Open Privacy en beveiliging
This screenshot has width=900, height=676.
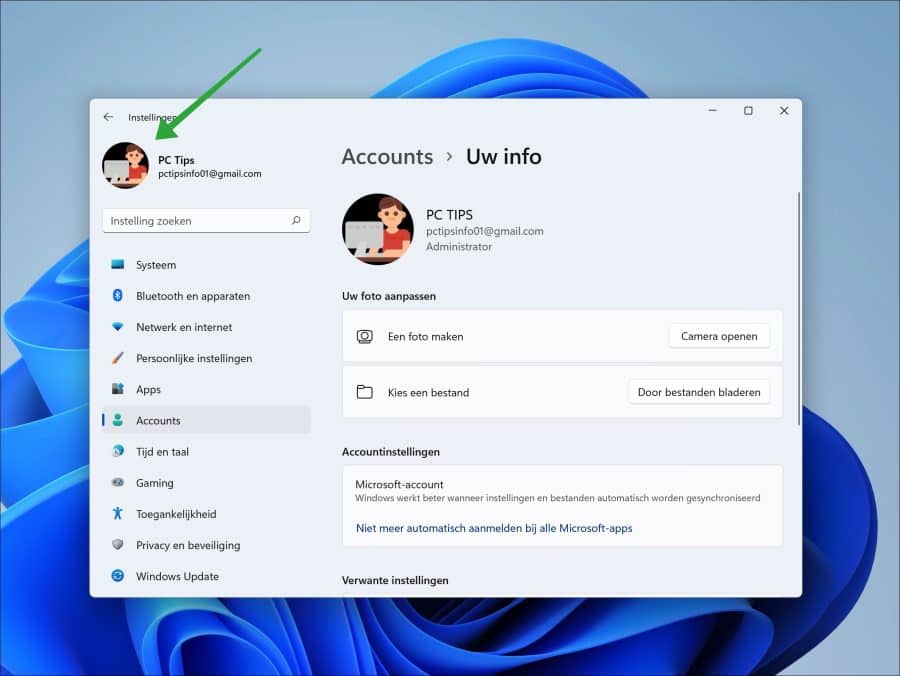pyautogui.click(x=206, y=545)
